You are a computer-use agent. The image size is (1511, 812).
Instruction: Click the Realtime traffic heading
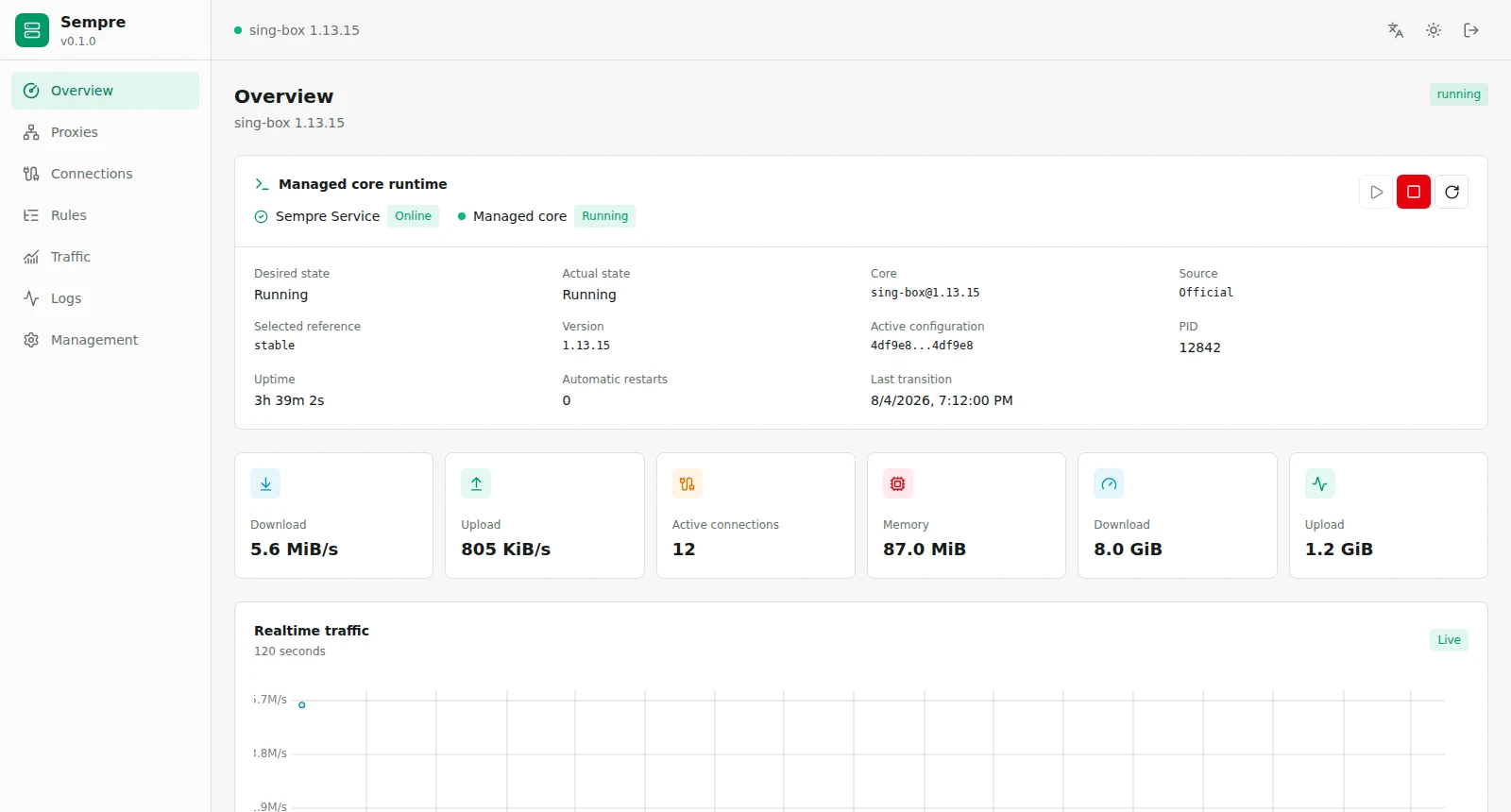[312, 631]
